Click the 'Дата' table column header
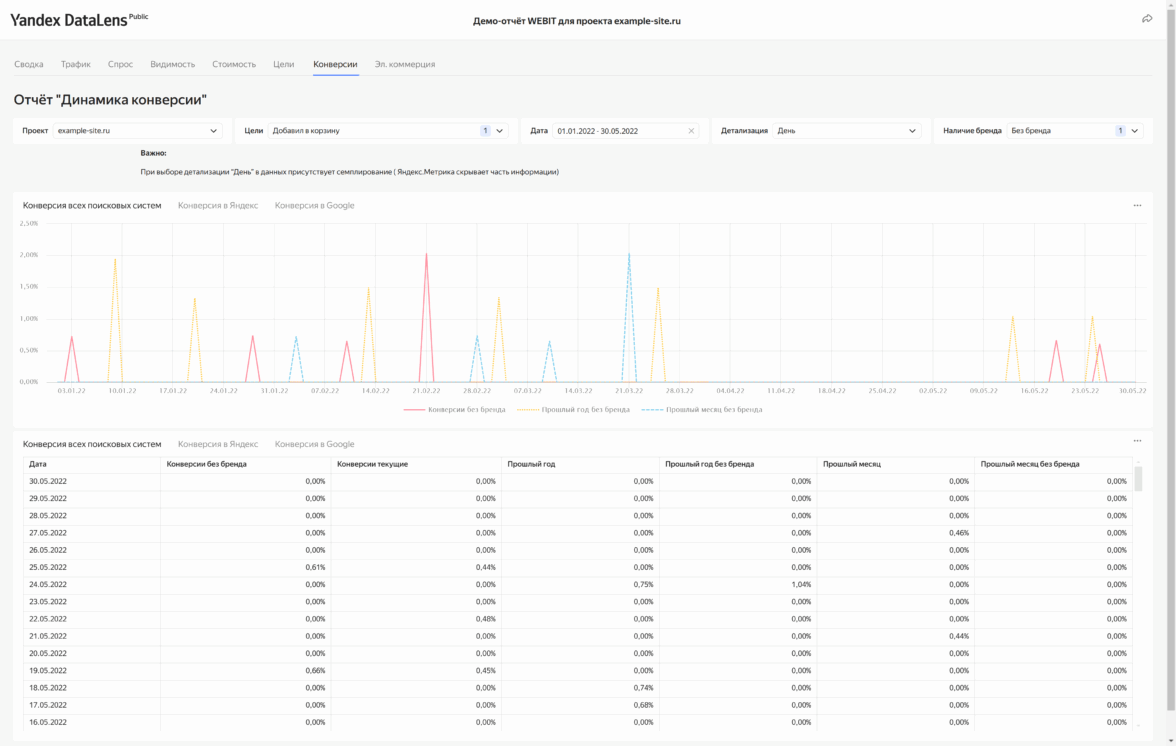1176x746 pixels. (x=38, y=464)
